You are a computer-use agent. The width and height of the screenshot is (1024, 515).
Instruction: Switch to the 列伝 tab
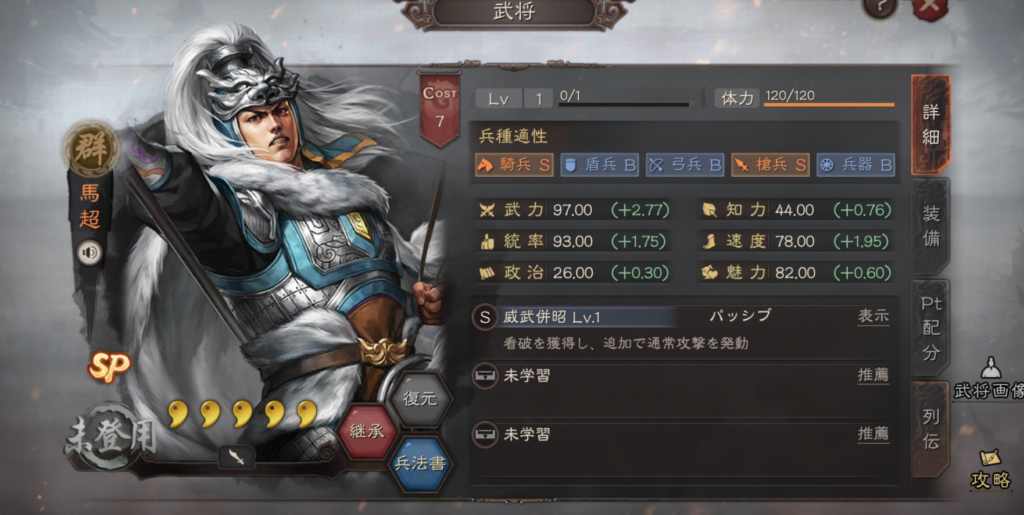coord(931,429)
